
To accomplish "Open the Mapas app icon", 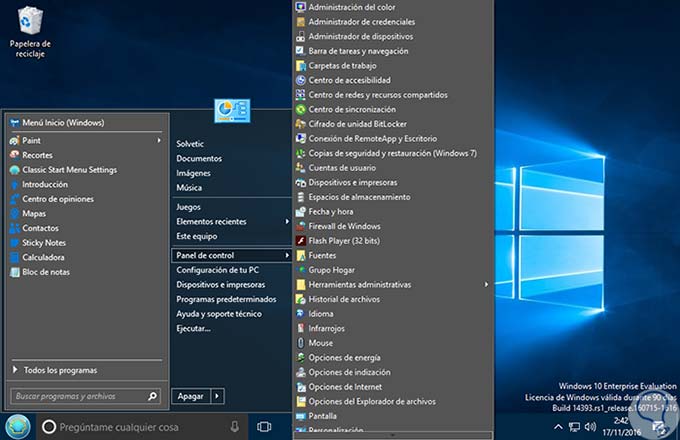I will pos(14,214).
